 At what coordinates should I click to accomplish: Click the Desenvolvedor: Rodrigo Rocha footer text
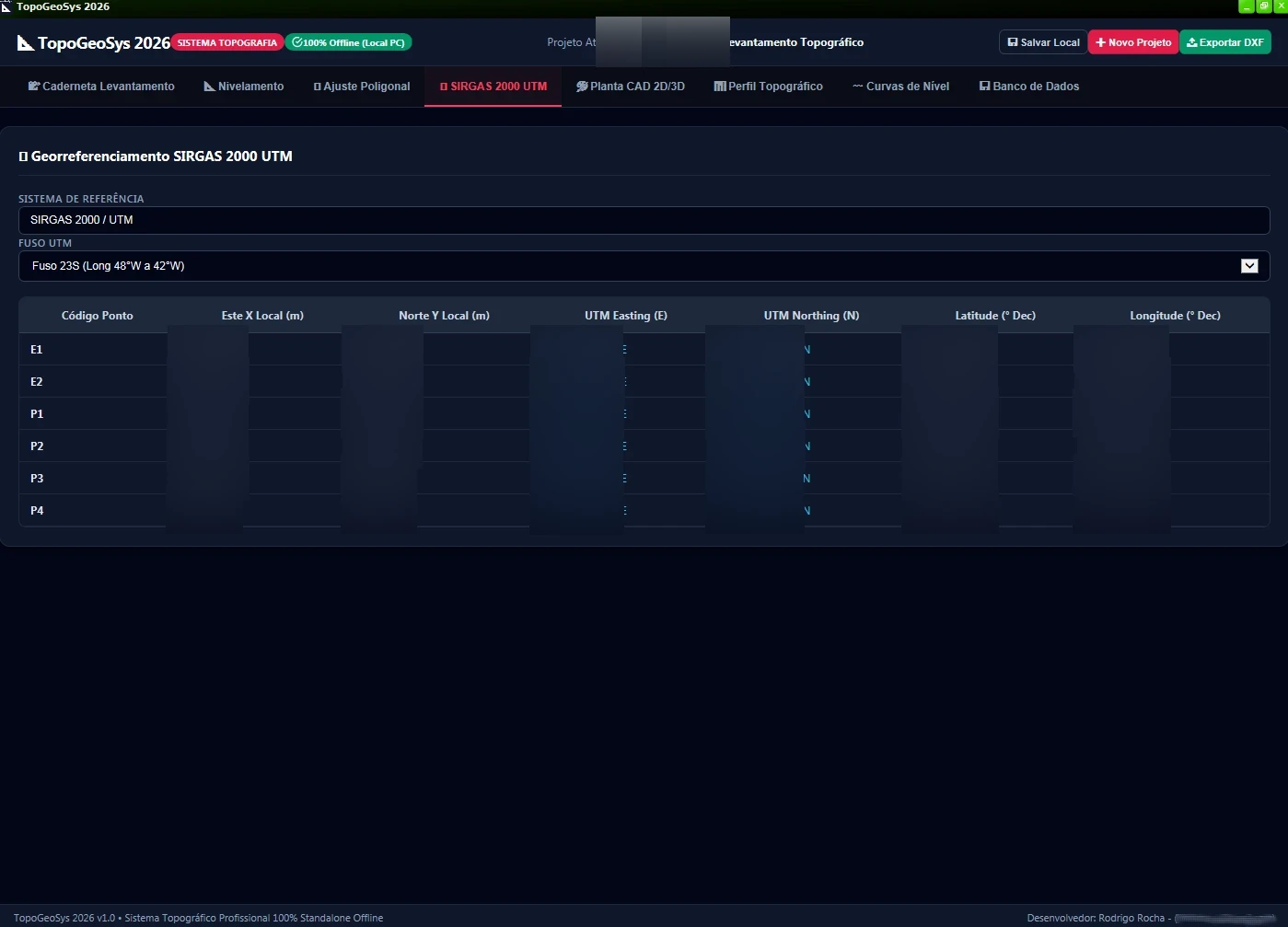coord(1096,918)
